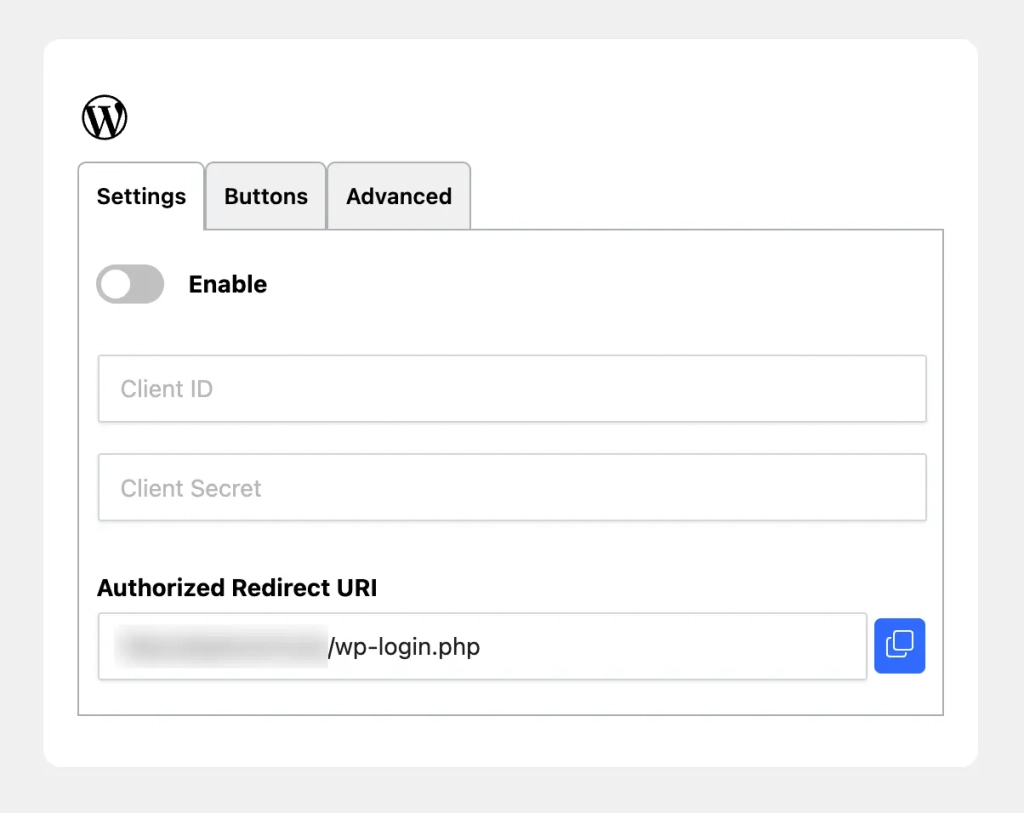
Task: Open the Advanced tab
Action: tap(399, 196)
